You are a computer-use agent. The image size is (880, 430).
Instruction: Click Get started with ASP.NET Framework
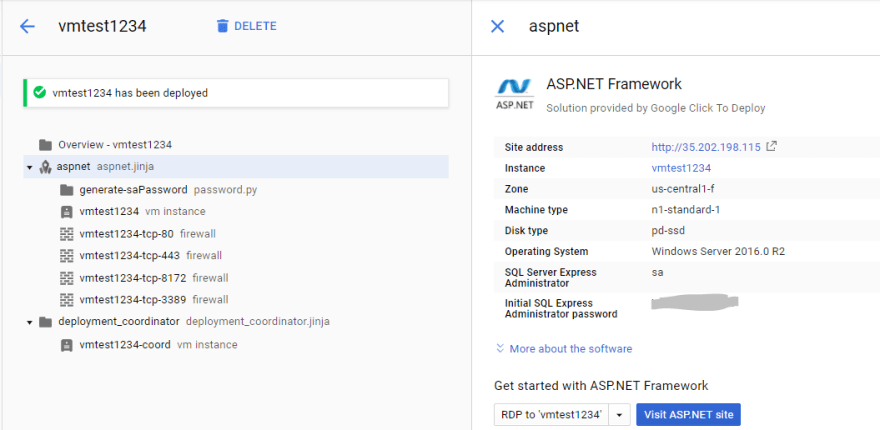(601, 386)
